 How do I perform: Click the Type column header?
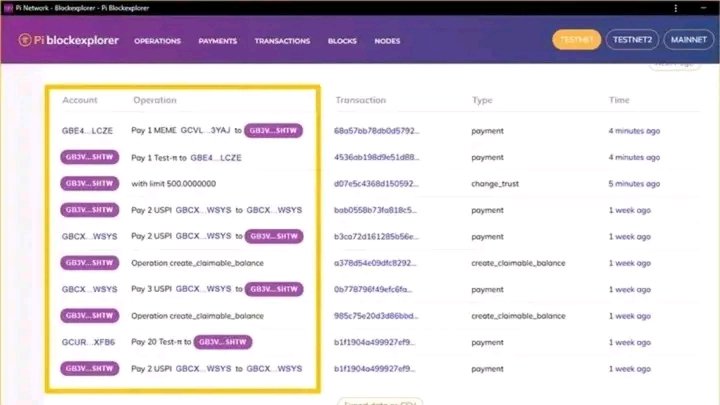click(x=482, y=100)
